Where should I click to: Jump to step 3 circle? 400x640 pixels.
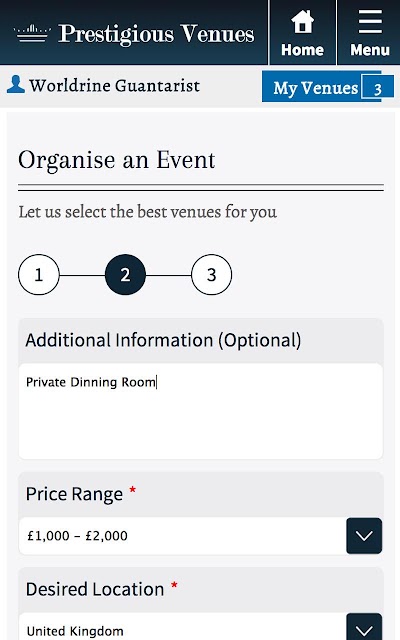click(211, 274)
